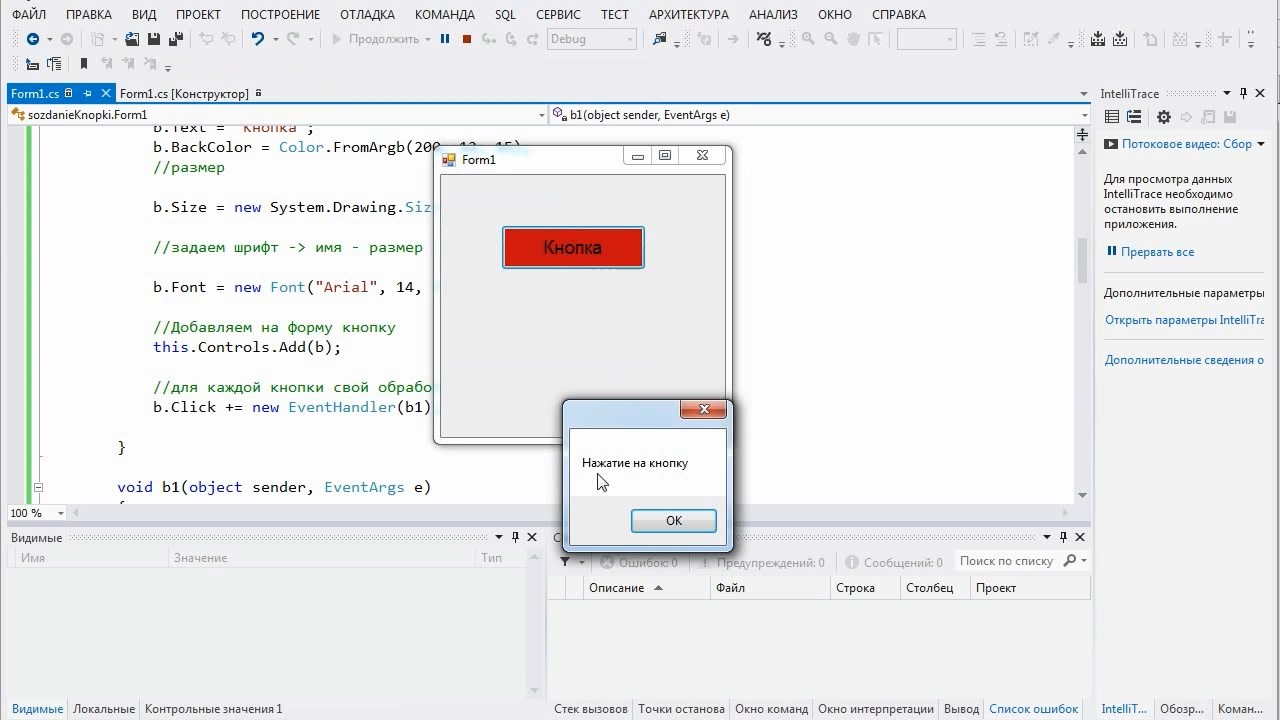Show IntelliTrace events list view icon
Image resolution: width=1280 pixels, height=720 pixels.
(1112, 117)
